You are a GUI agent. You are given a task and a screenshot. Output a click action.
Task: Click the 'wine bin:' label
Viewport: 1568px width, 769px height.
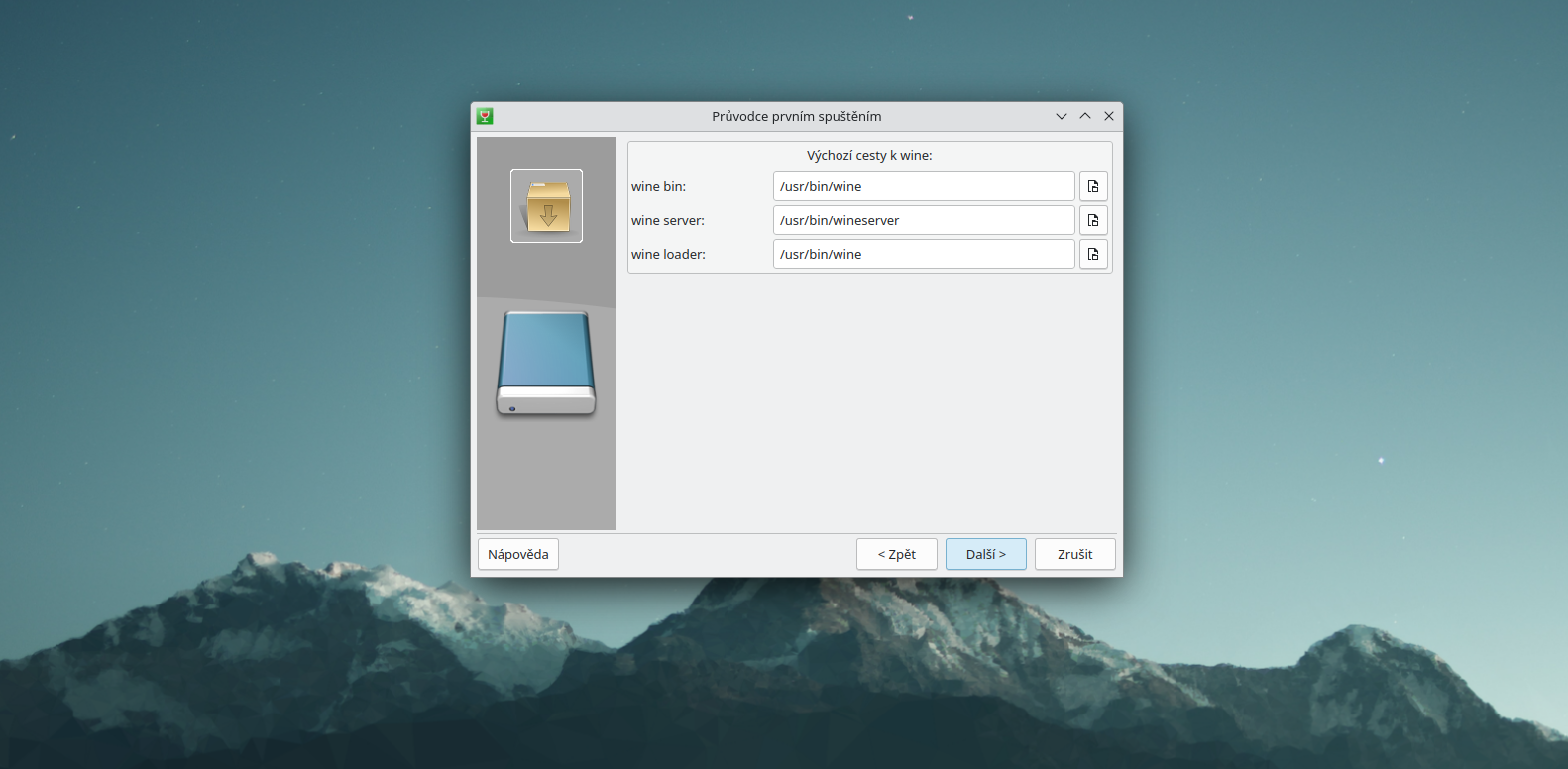tap(659, 186)
